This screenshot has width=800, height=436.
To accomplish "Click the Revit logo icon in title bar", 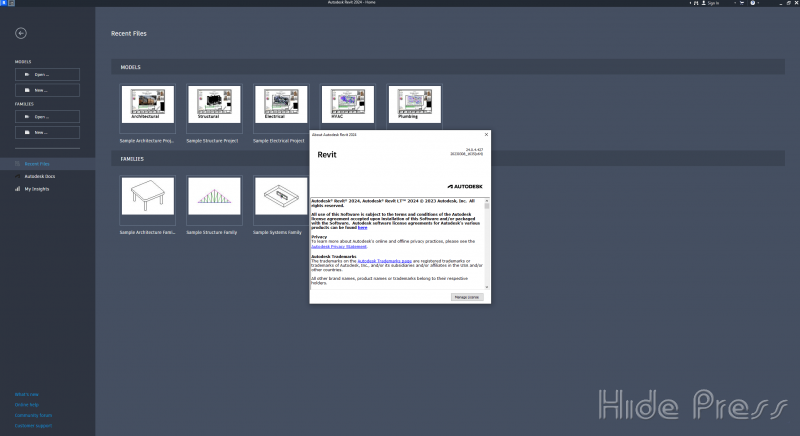I will (4, 4).
